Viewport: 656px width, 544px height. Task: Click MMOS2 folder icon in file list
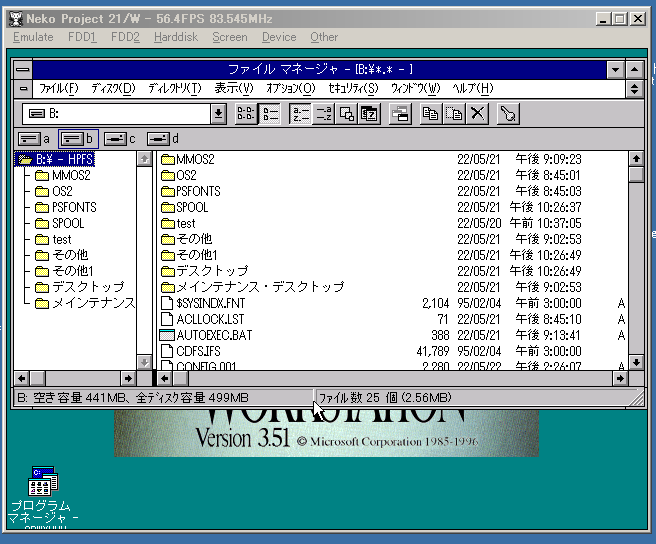tap(168, 159)
